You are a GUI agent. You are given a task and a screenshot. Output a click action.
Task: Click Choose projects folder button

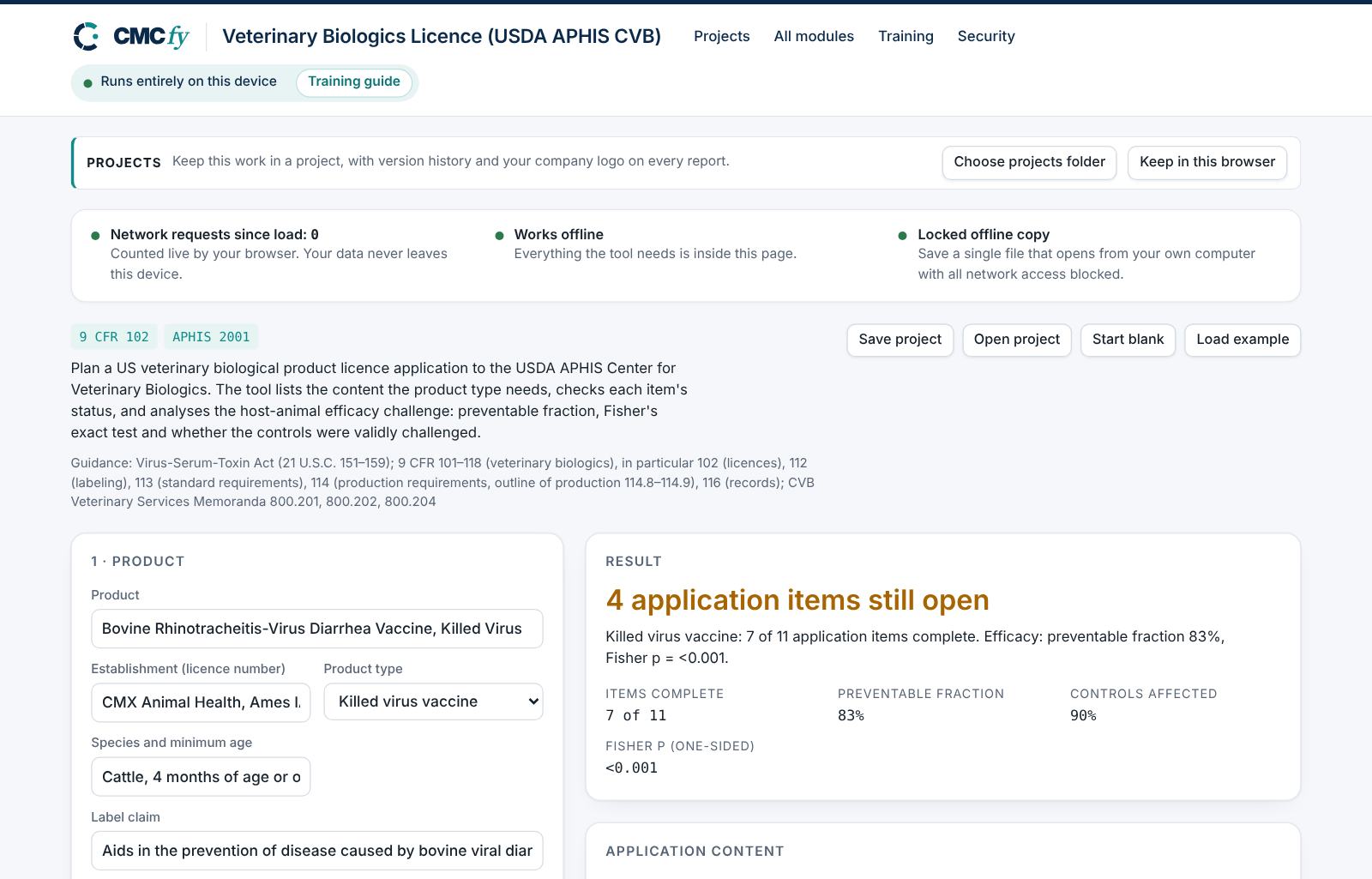1029,162
